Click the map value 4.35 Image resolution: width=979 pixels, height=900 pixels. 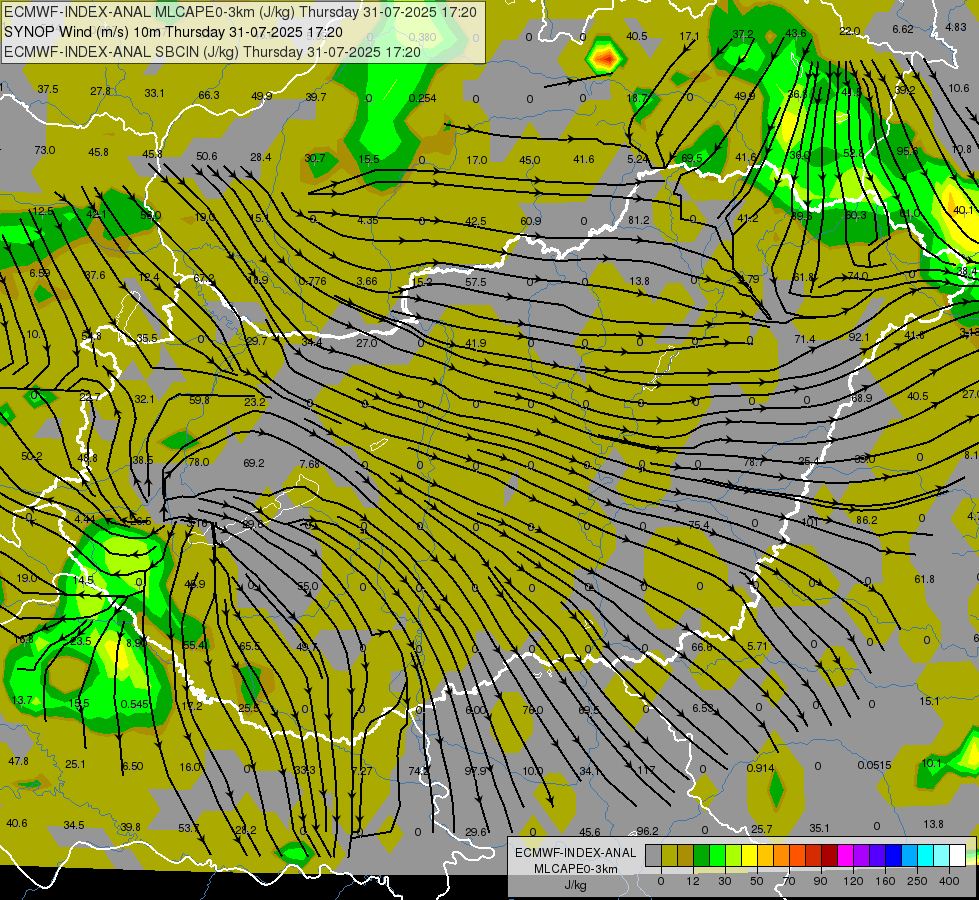point(368,220)
